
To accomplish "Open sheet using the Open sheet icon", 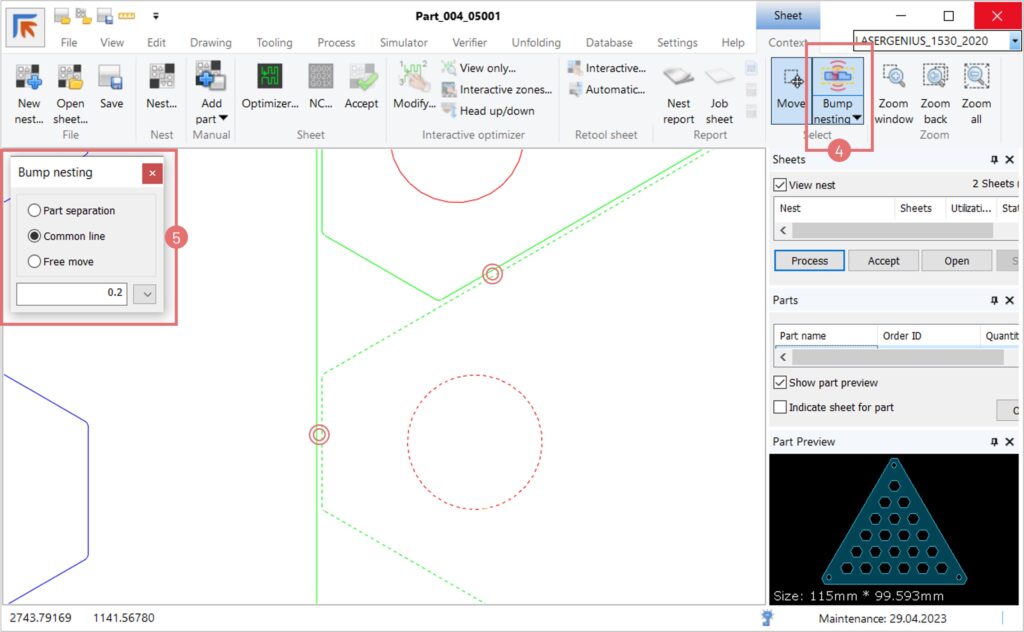I will pos(70,78).
